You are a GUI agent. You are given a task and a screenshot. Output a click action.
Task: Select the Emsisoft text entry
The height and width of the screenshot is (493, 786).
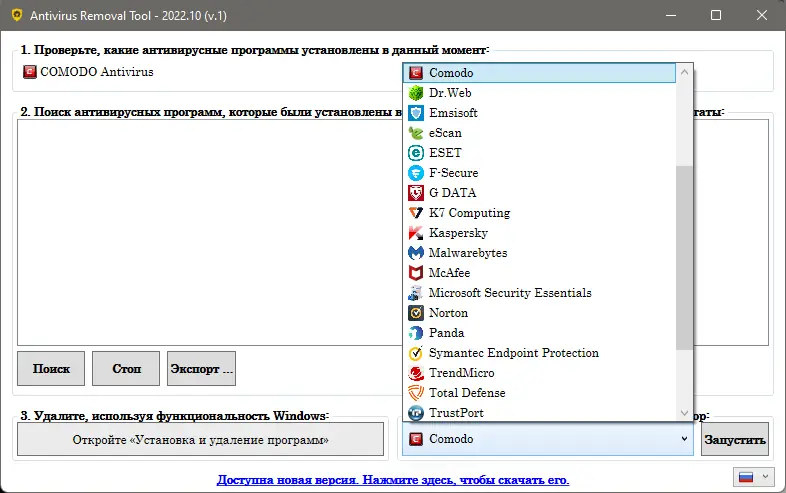(x=453, y=113)
